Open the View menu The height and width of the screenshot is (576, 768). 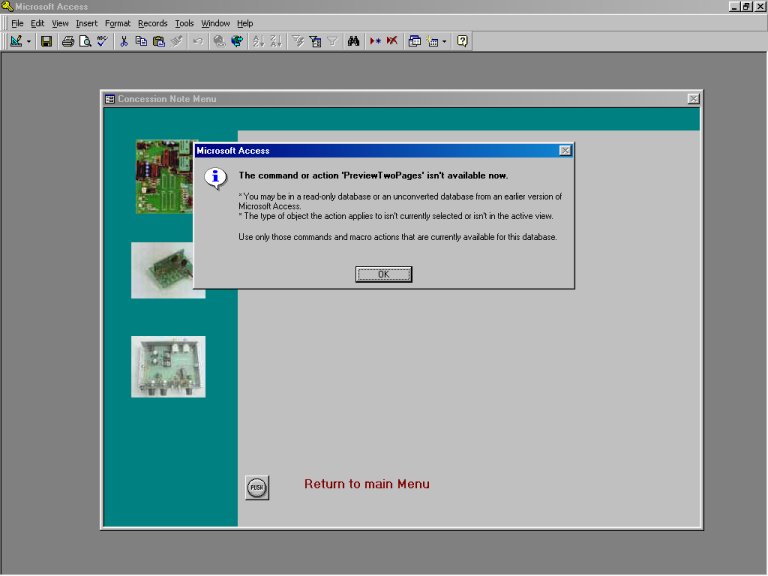[60, 23]
